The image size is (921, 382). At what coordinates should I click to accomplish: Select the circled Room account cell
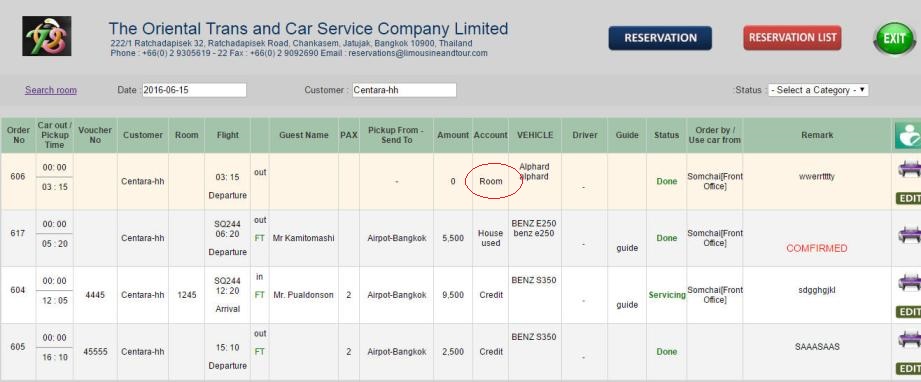click(490, 181)
